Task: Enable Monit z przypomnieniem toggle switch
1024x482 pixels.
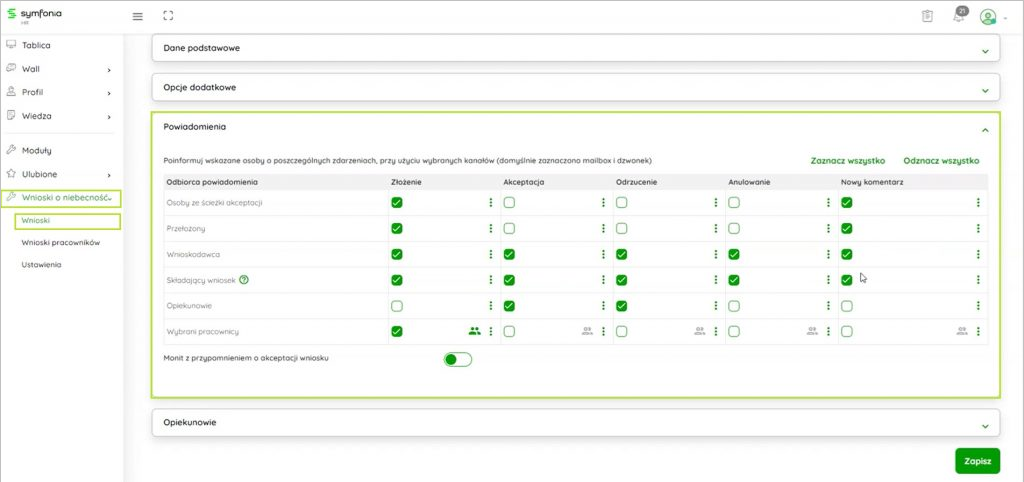Action: (x=457, y=359)
